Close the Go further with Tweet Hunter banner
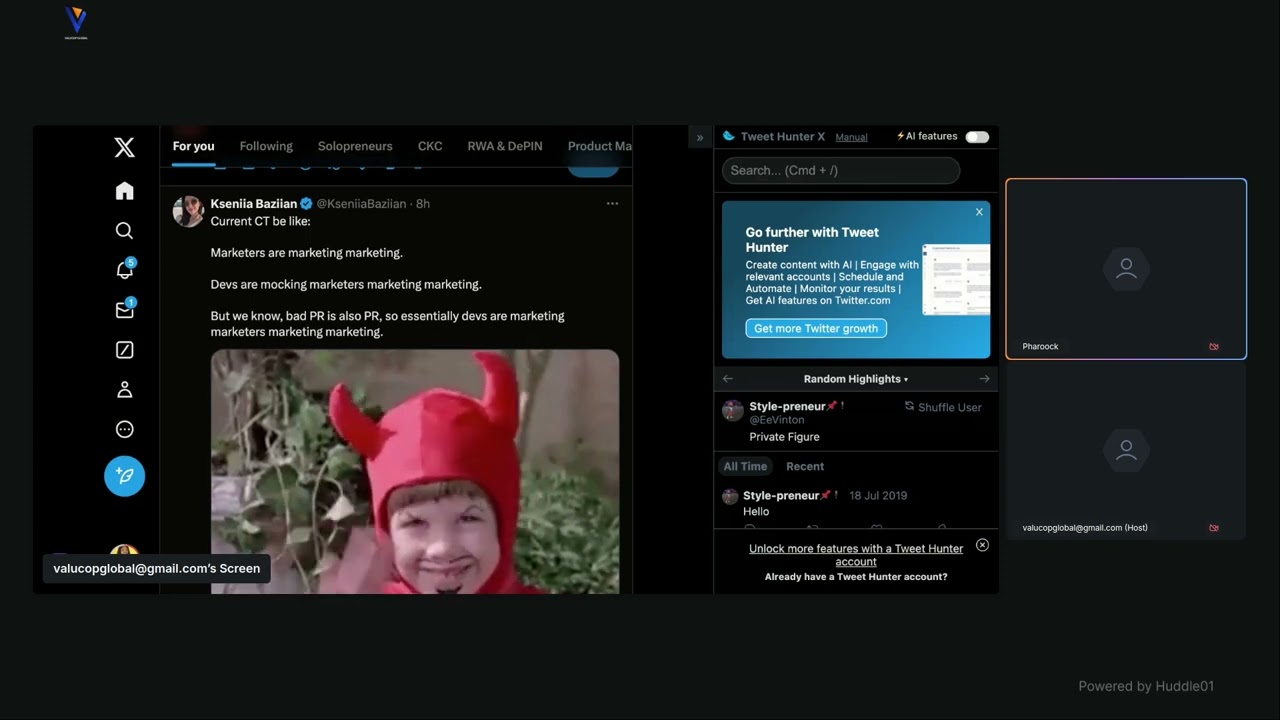 979,212
